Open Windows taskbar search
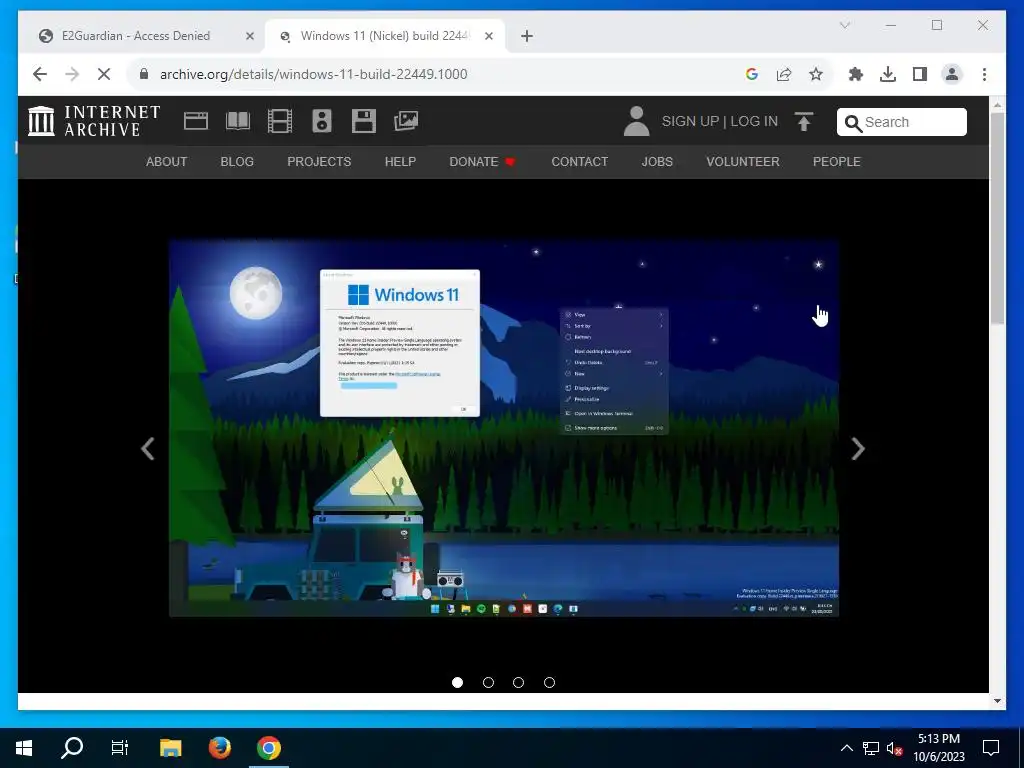 (72, 748)
